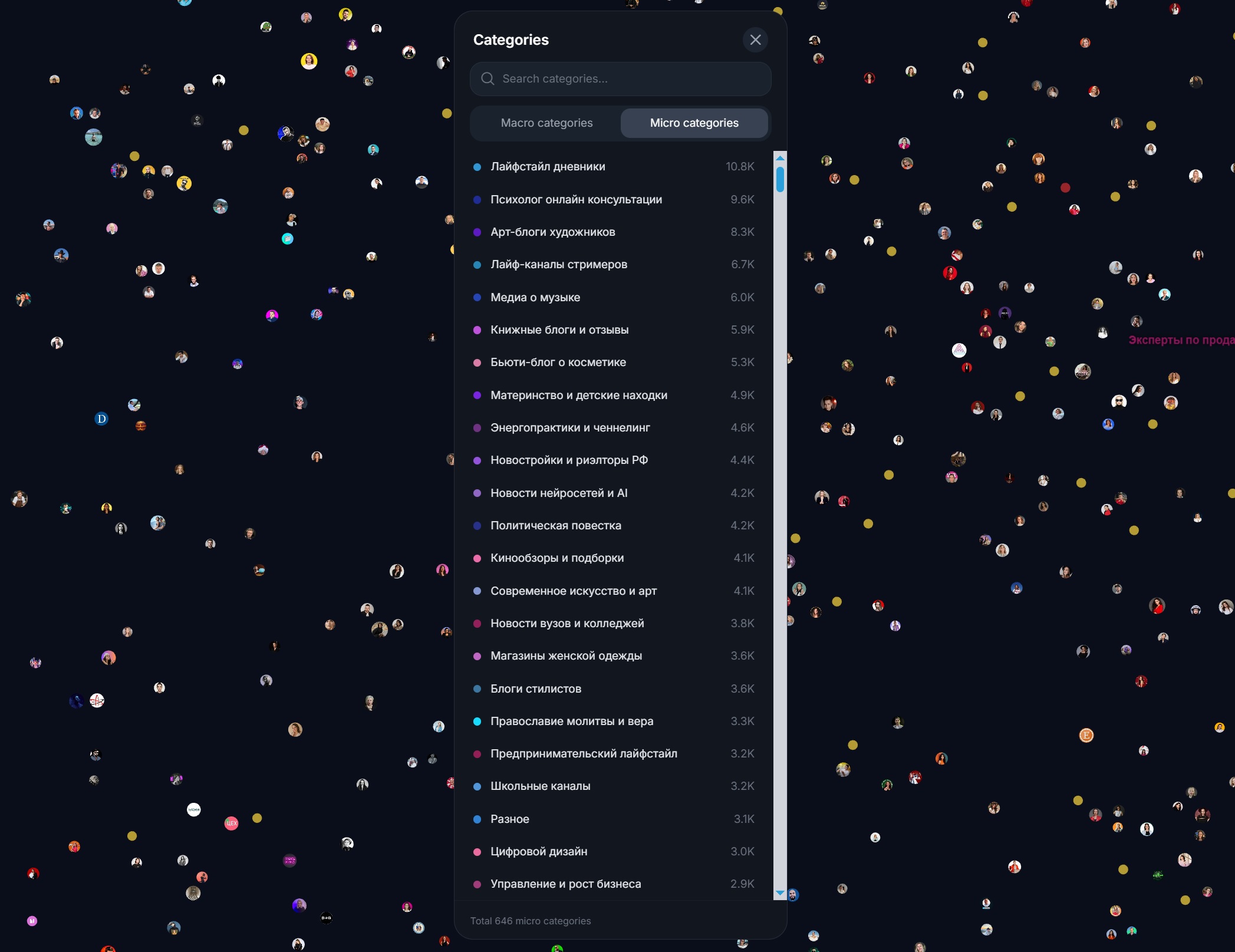Click blue 'D' avatar node on map
The image size is (1235, 952).
101,419
